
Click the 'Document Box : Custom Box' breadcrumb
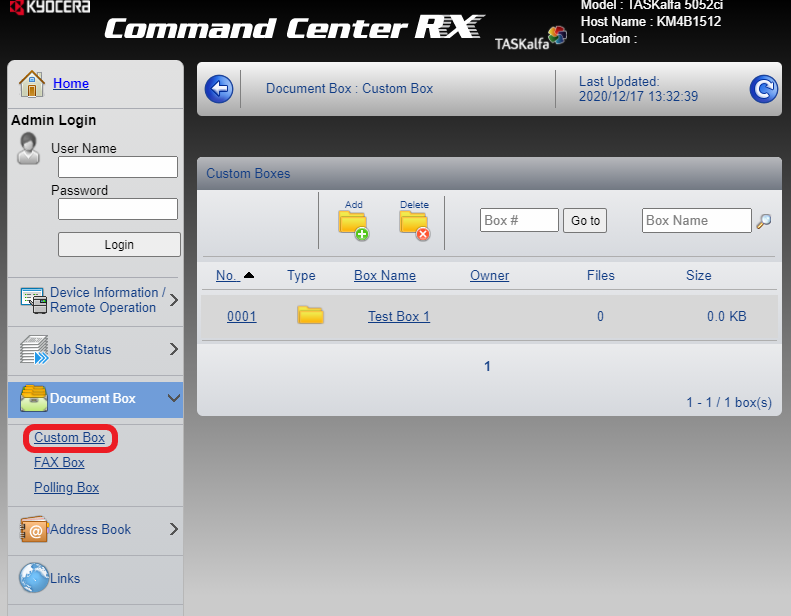click(x=350, y=89)
